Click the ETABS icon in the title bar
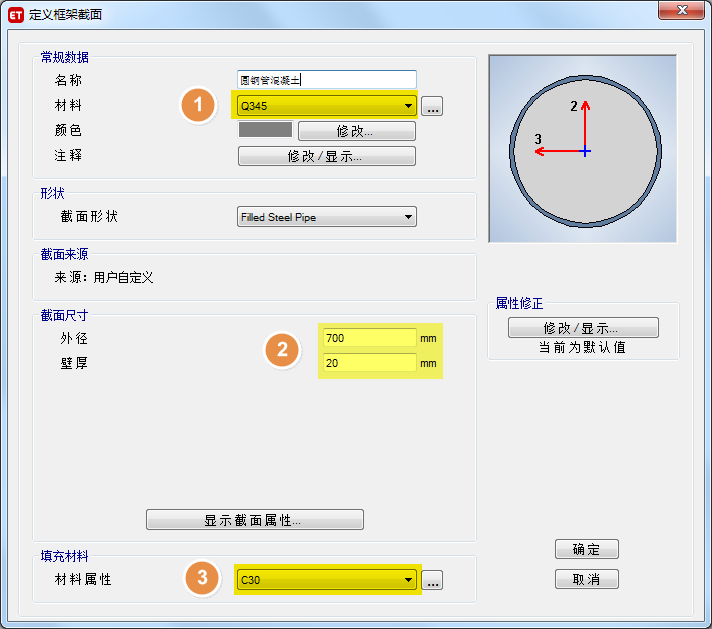This screenshot has height=629, width=712. coord(16,14)
